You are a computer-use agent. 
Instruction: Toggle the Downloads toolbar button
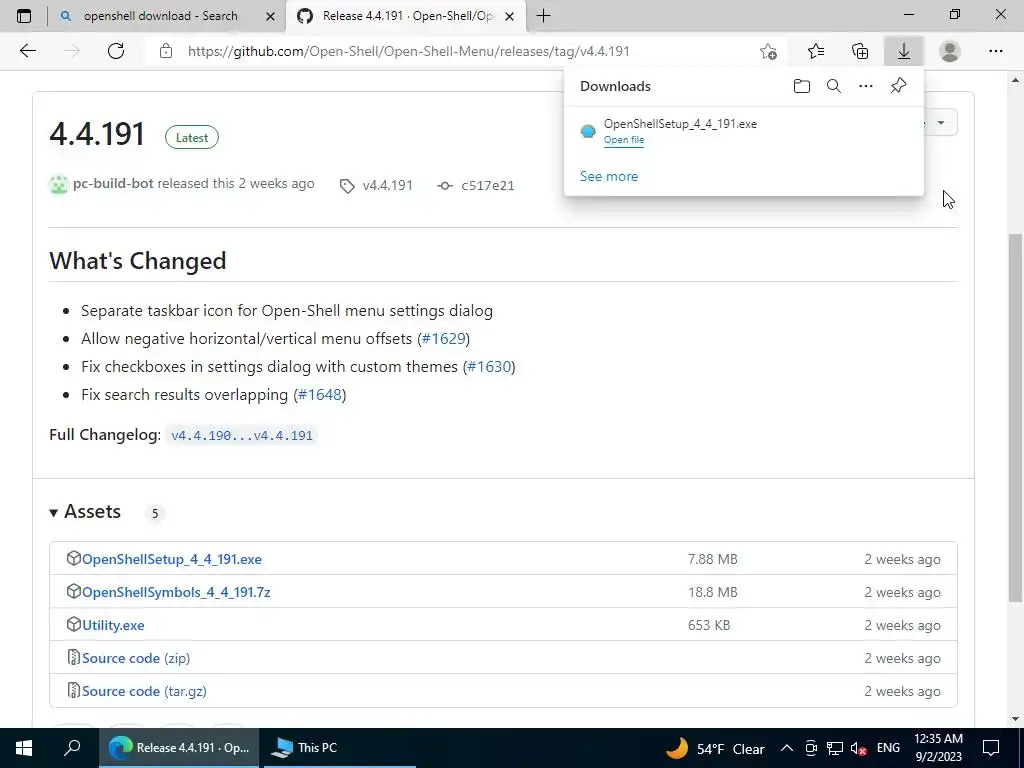click(x=904, y=51)
